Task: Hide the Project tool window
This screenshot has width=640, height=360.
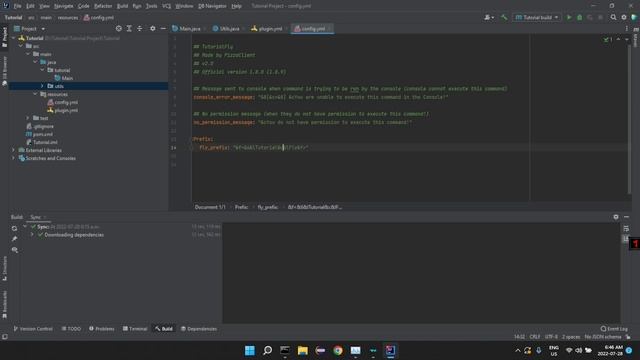Action: (163, 29)
